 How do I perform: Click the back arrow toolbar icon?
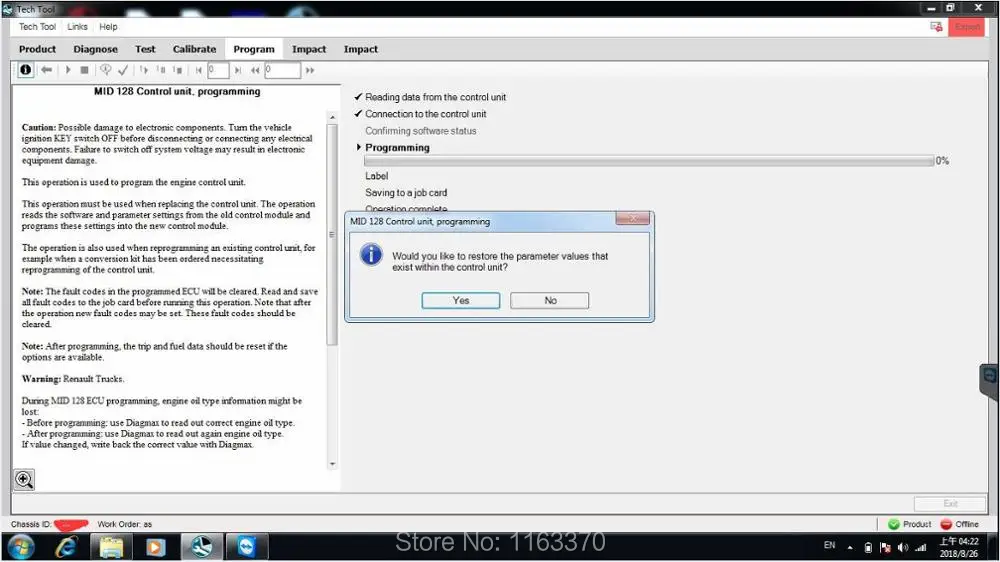click(47, 70)
